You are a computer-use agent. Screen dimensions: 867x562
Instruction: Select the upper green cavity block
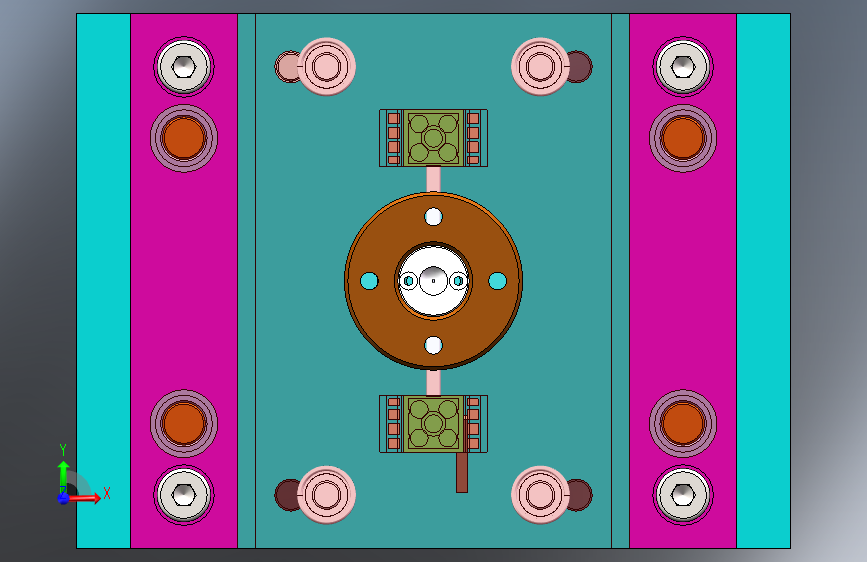[x=434, y=138]
